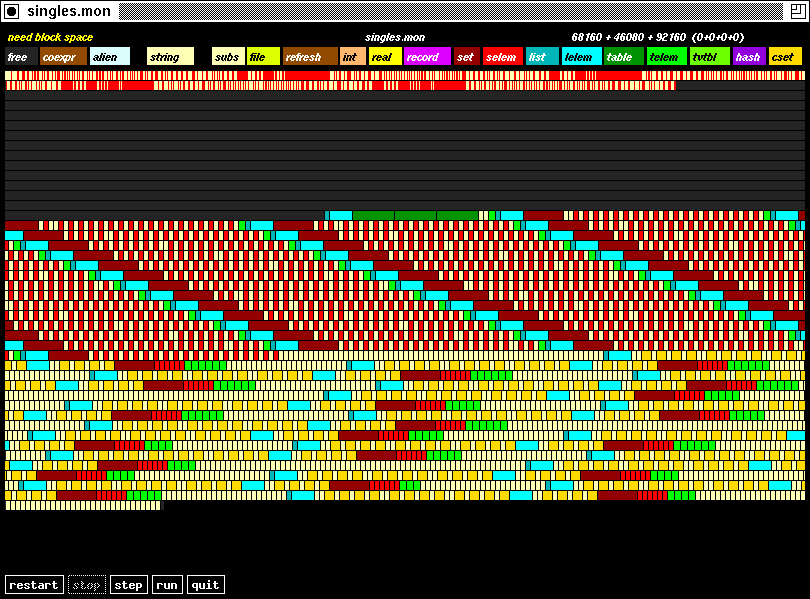Quit the memory monitor

click(205, 585)
